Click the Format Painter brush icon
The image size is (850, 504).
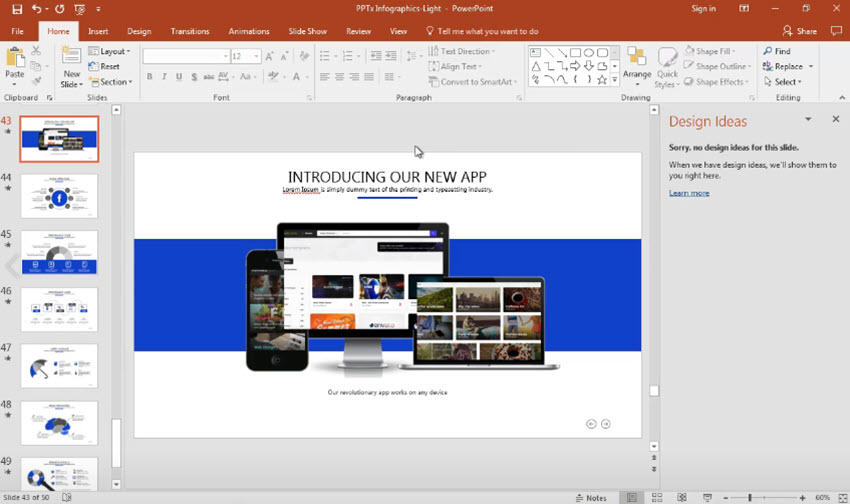pos(36,81)
